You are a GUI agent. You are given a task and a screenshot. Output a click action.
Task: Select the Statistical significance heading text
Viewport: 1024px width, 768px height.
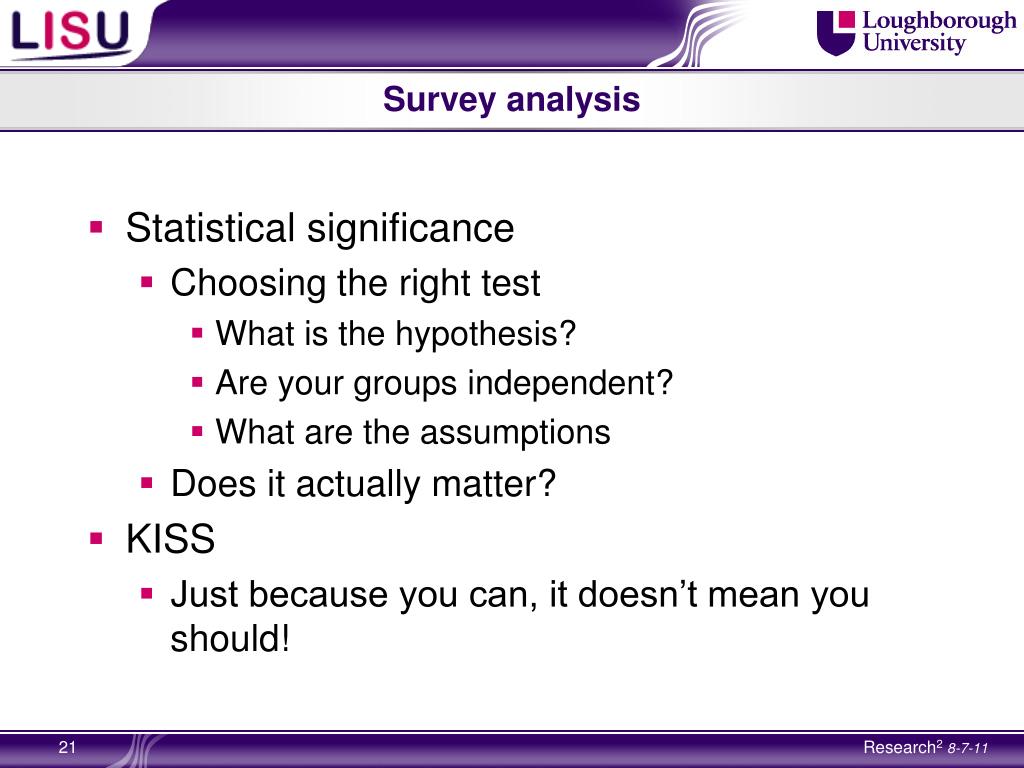pyautogui.click(x=320, y=229)
